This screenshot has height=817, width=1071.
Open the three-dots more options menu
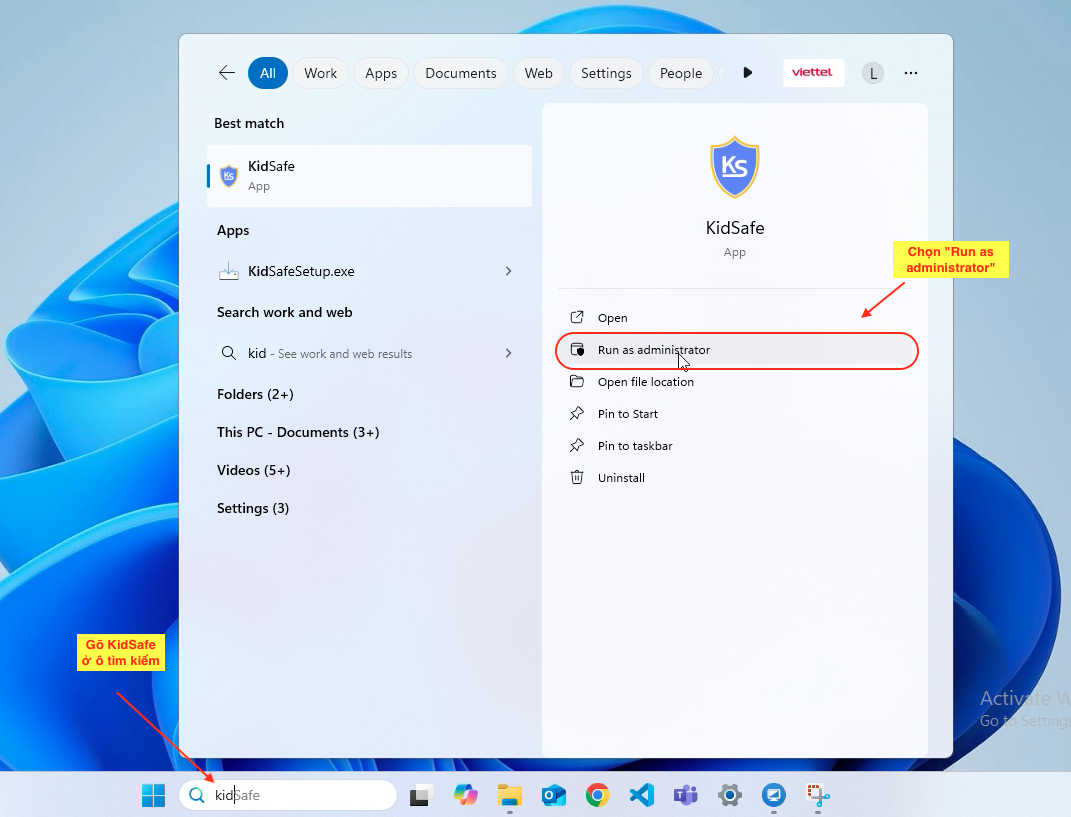point(910,73)
